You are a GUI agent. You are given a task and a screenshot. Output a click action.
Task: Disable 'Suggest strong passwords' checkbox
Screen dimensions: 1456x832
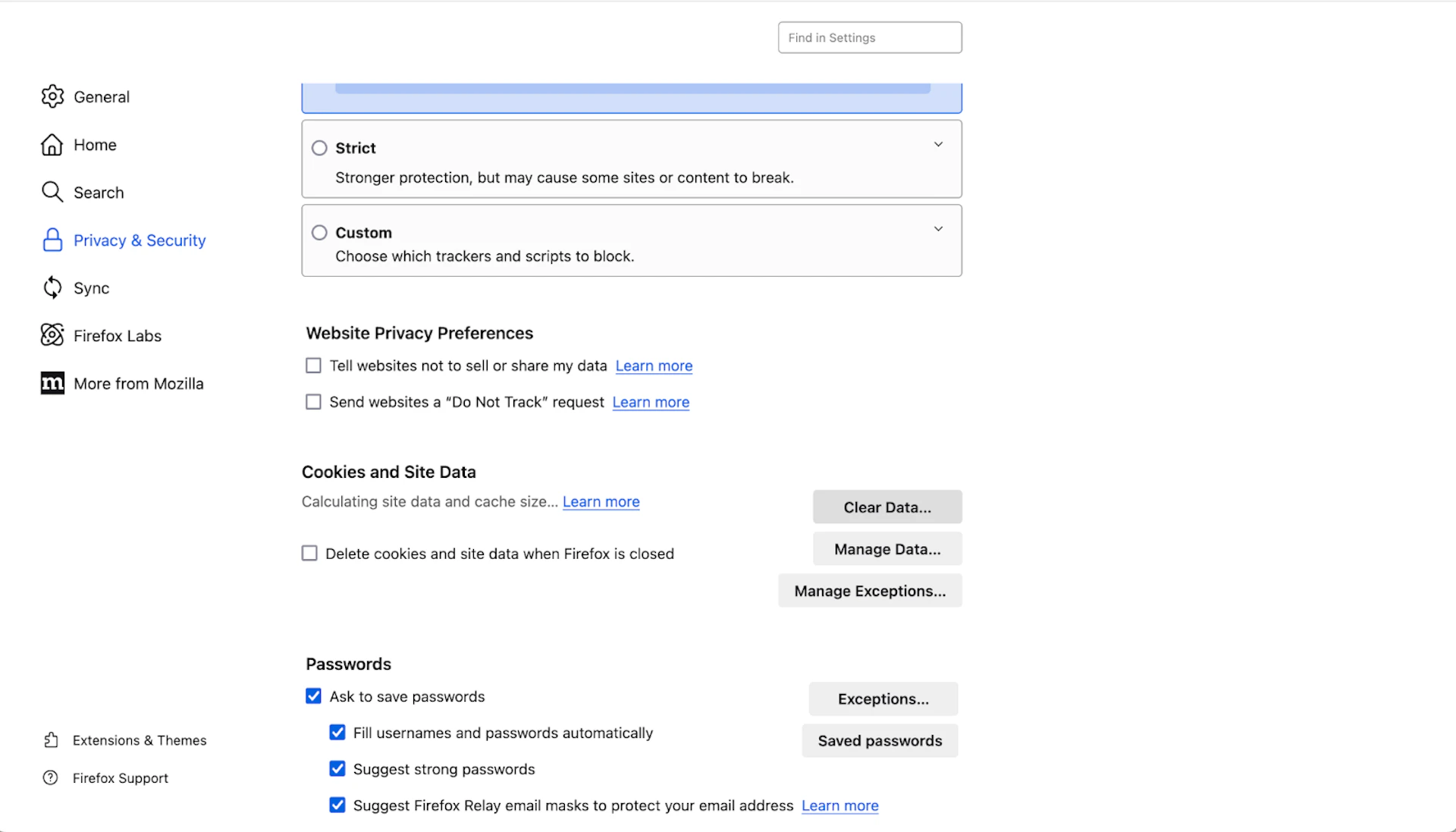pos(337,769)
